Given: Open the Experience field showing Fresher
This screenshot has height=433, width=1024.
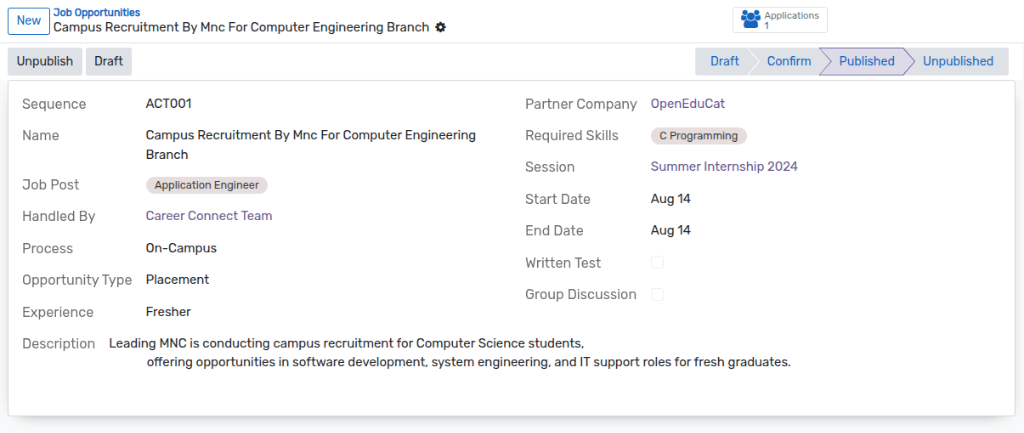Looking at the screenshot, I should (168, 312).
